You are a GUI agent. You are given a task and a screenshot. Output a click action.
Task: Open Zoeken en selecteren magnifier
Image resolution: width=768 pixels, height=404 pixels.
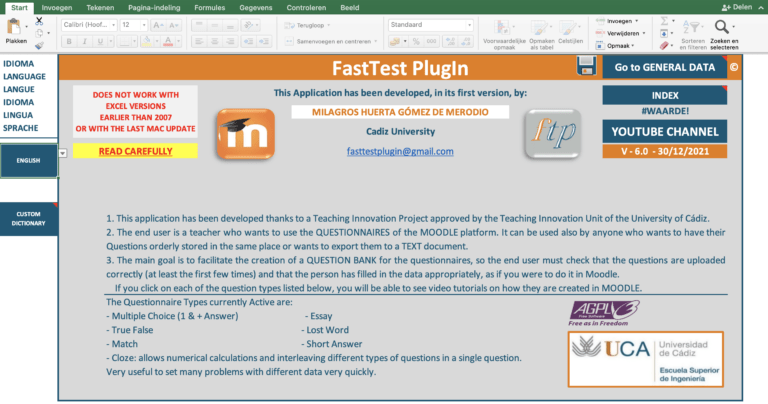point(724,34)
